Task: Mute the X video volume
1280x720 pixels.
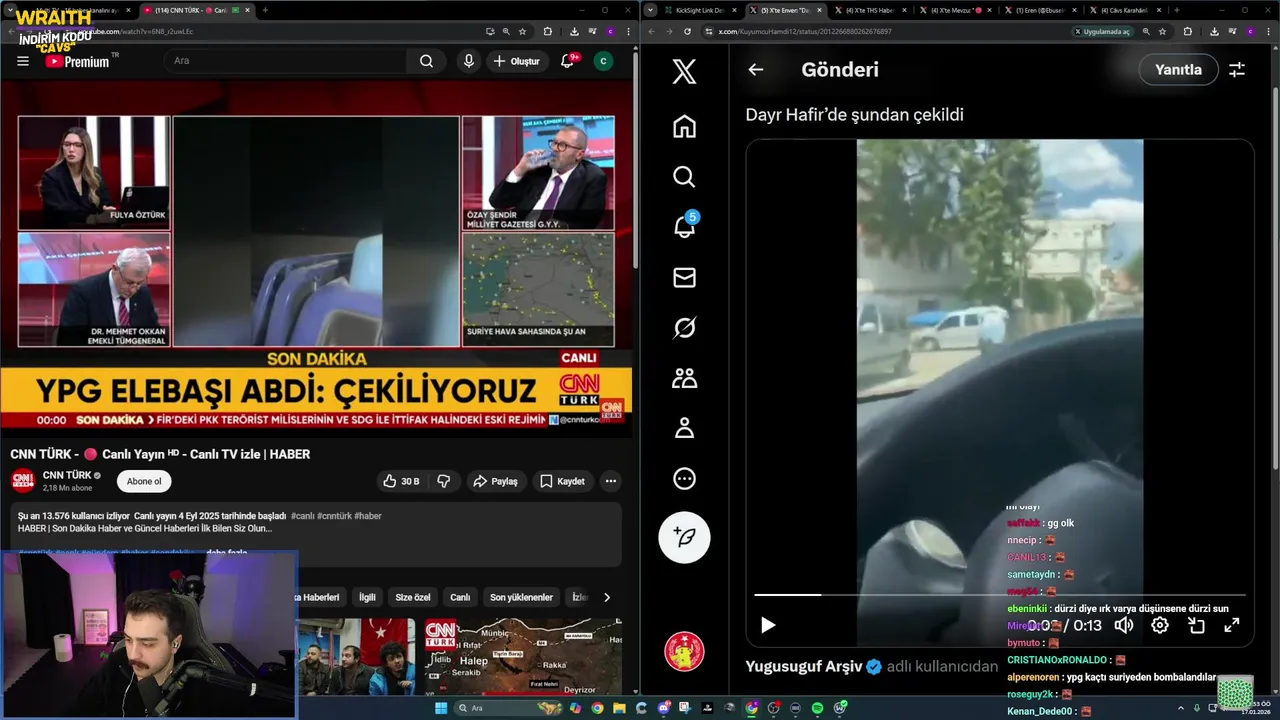Action: (1124, 625)
